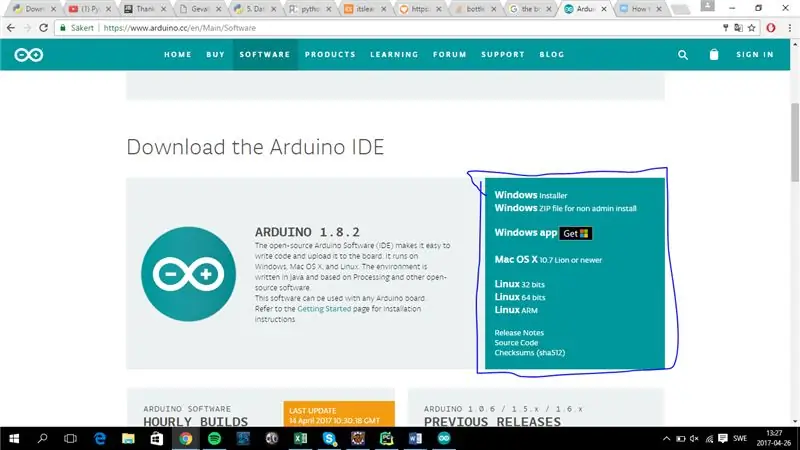Open the action center notifications icon
800x450 pixels.
pos(722,438)
